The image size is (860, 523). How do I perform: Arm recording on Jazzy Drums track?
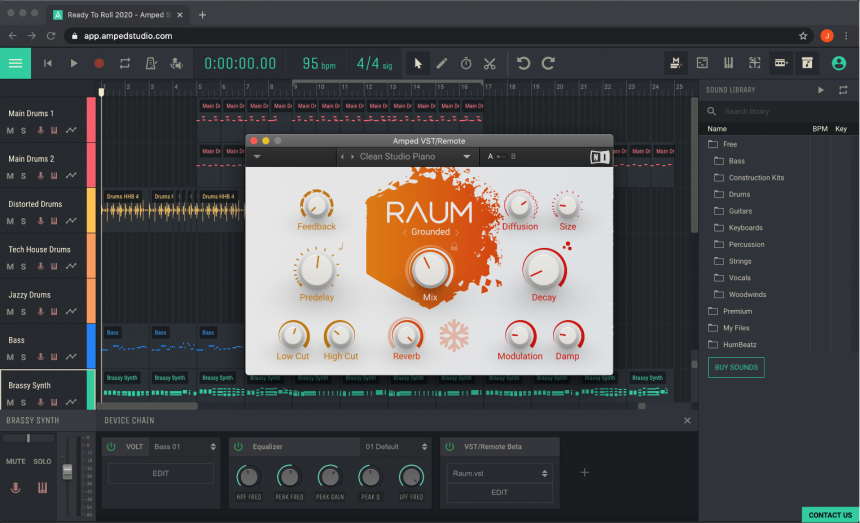[x=41, y=311]
